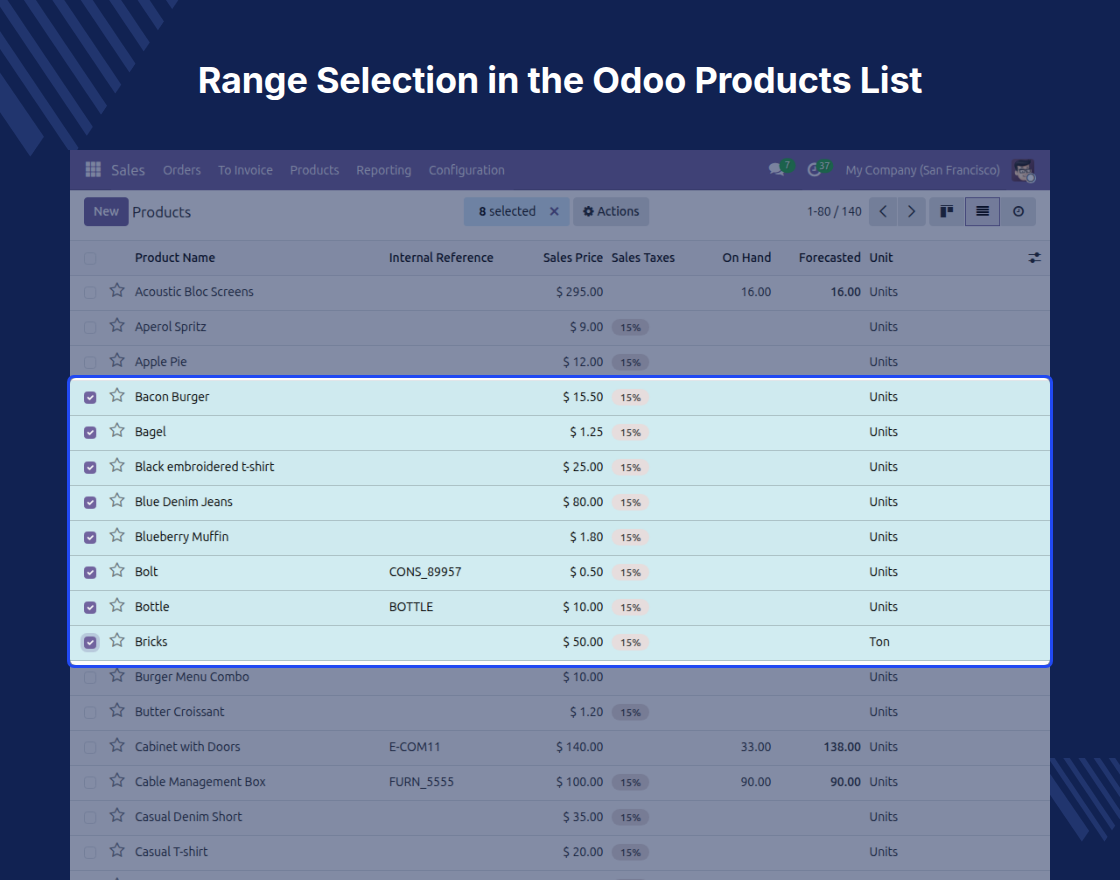
Task: Sort by Sales Price column header
Action: (573, 258)
